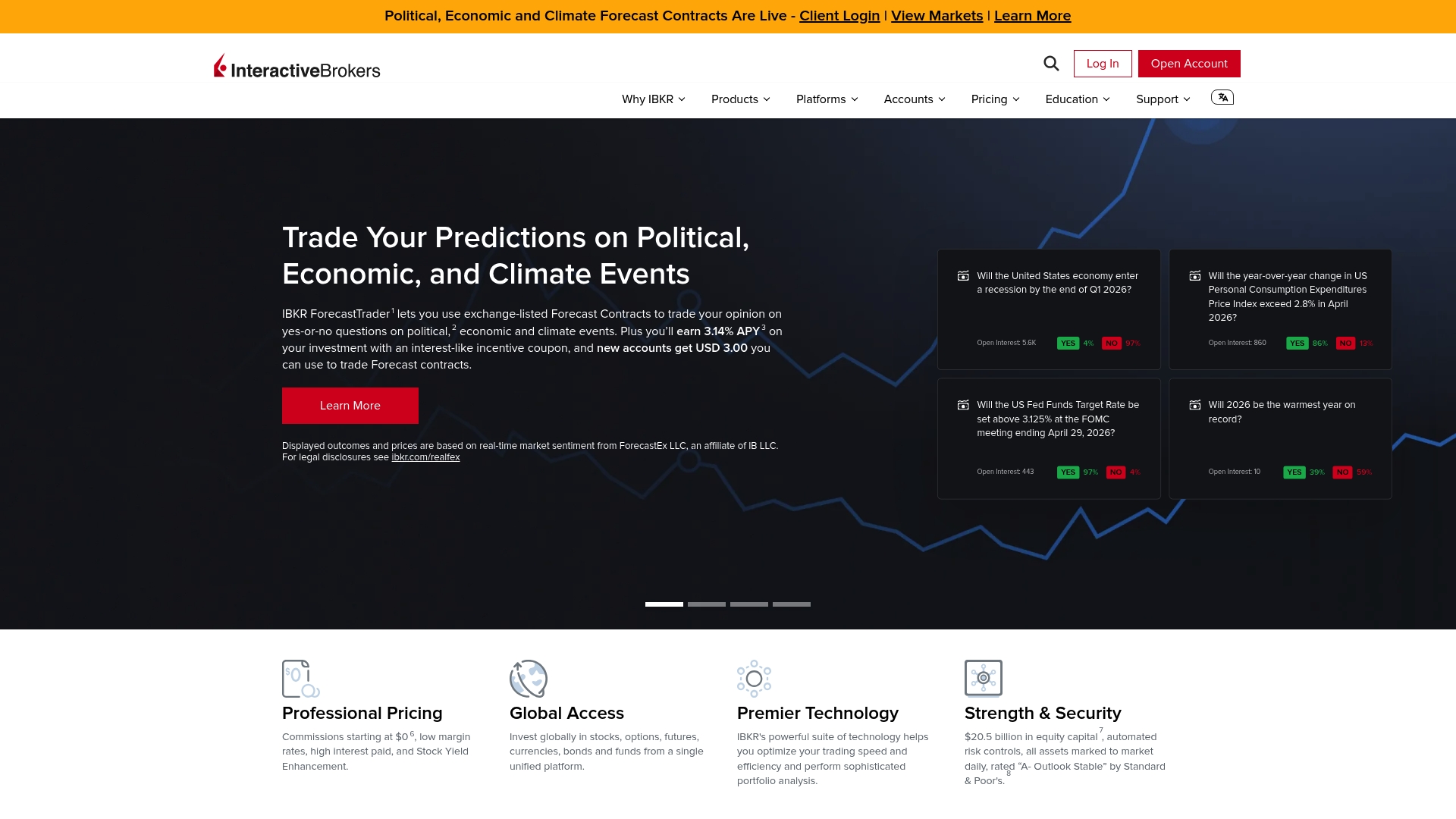Screen dimensions: 1456x819
Task: Click the Professional Pricing icon
Action: (x=300, y=679)
